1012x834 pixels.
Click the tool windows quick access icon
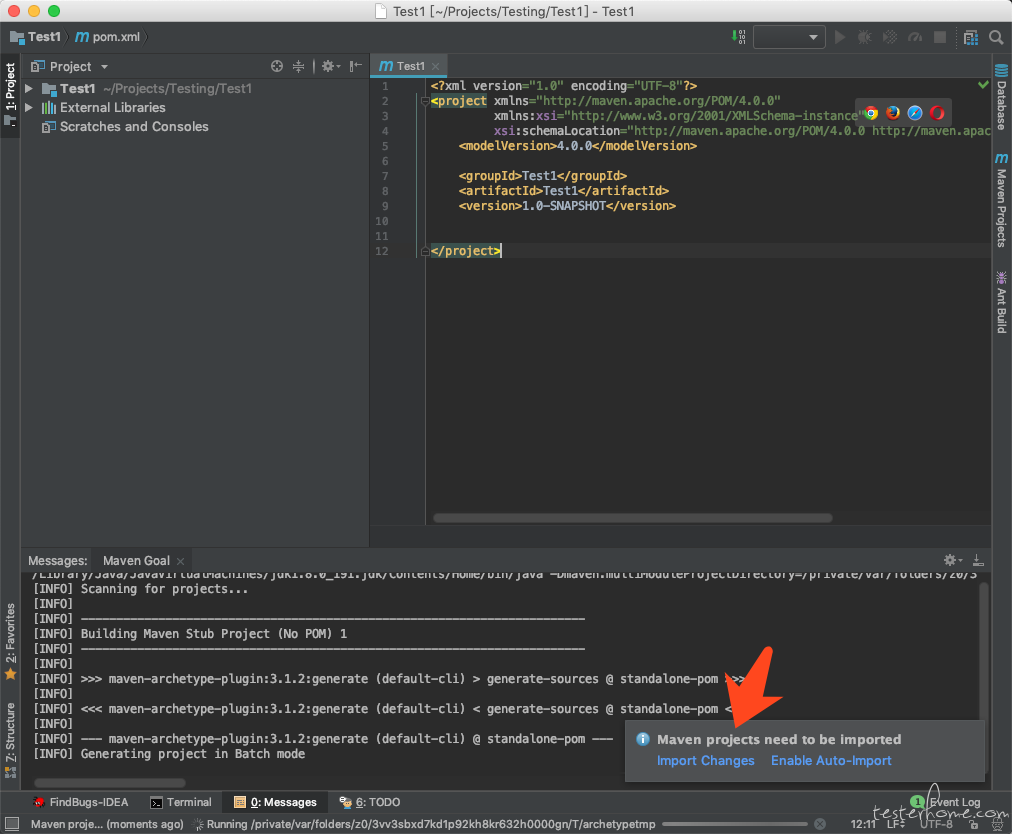coord(12,824)
